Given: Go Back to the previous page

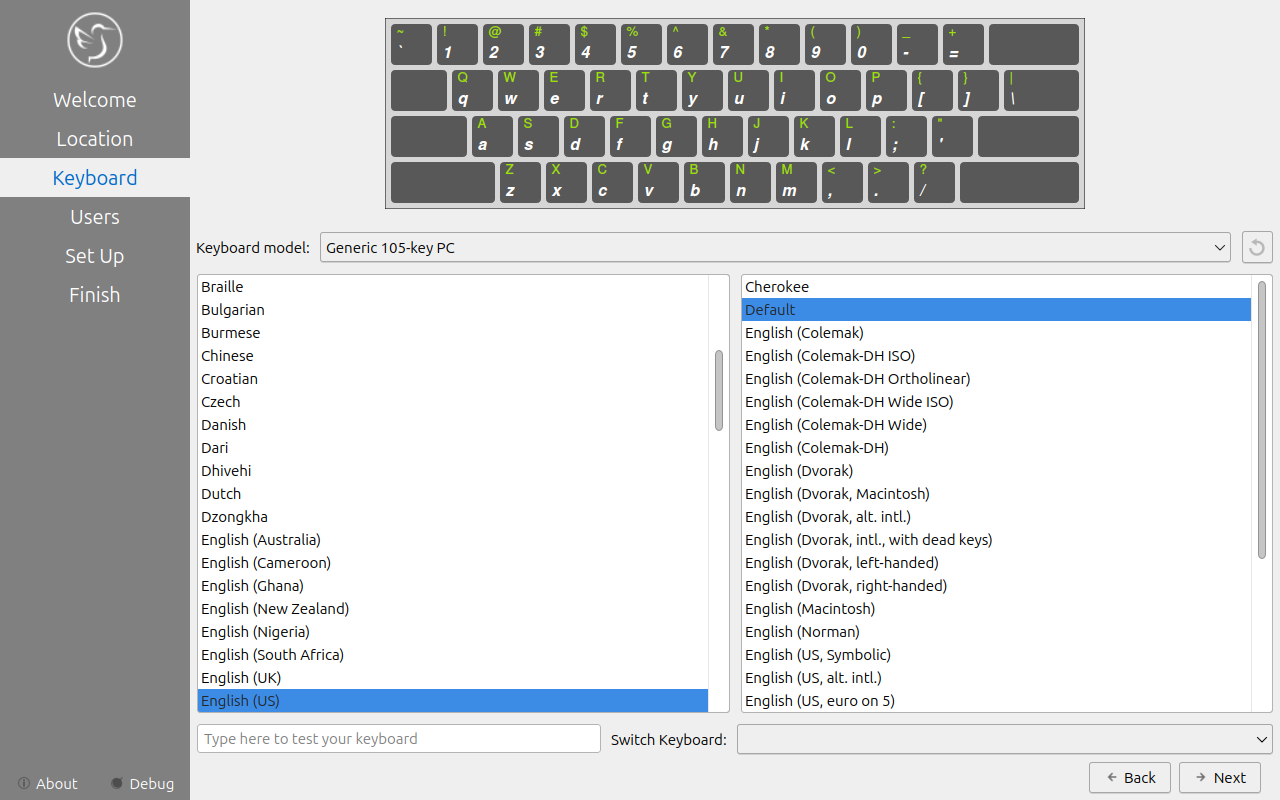Looking at the screenshot, I should [1129, 777].
